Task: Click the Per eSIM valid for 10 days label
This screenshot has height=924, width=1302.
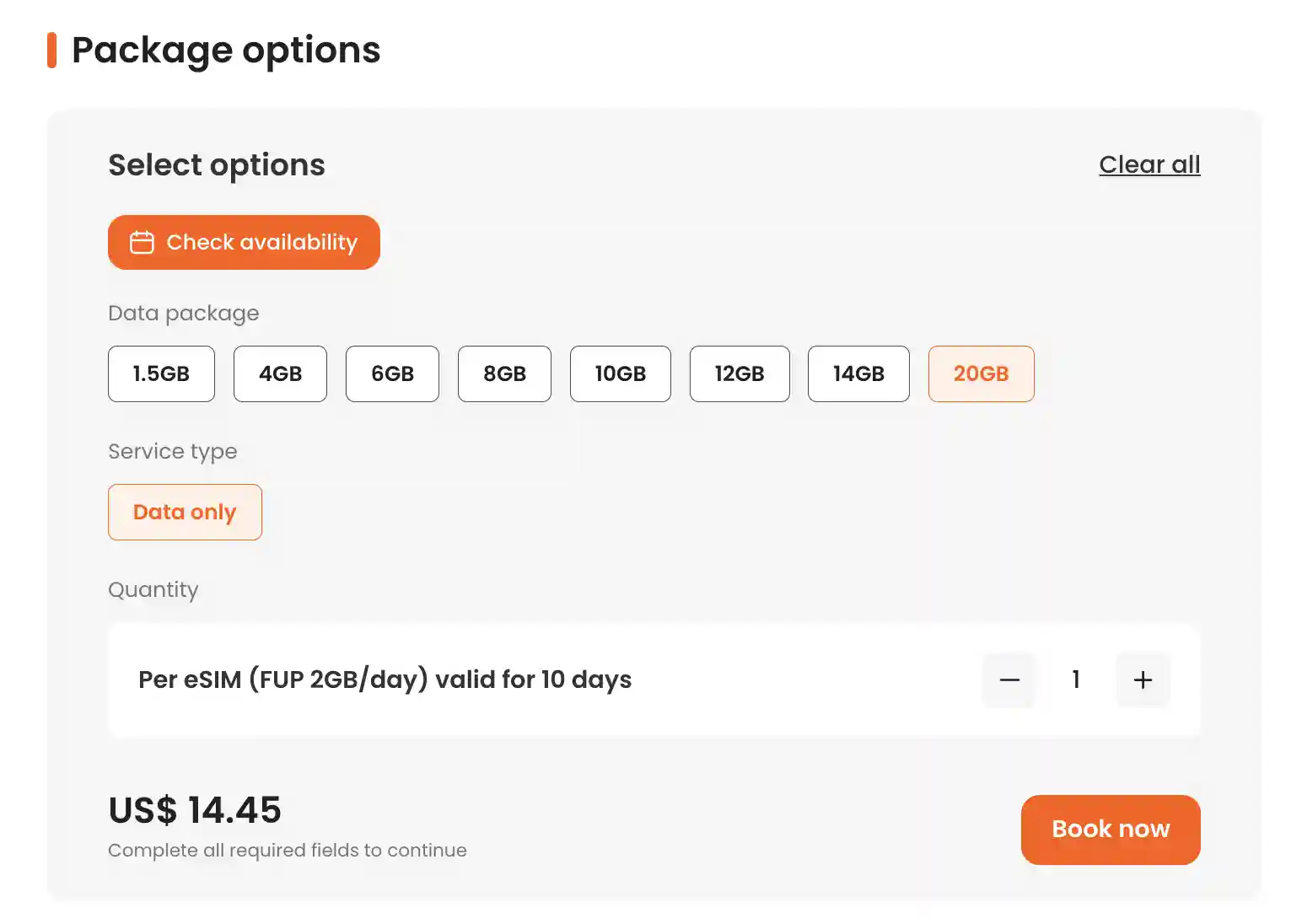Action: pos(385,680)
